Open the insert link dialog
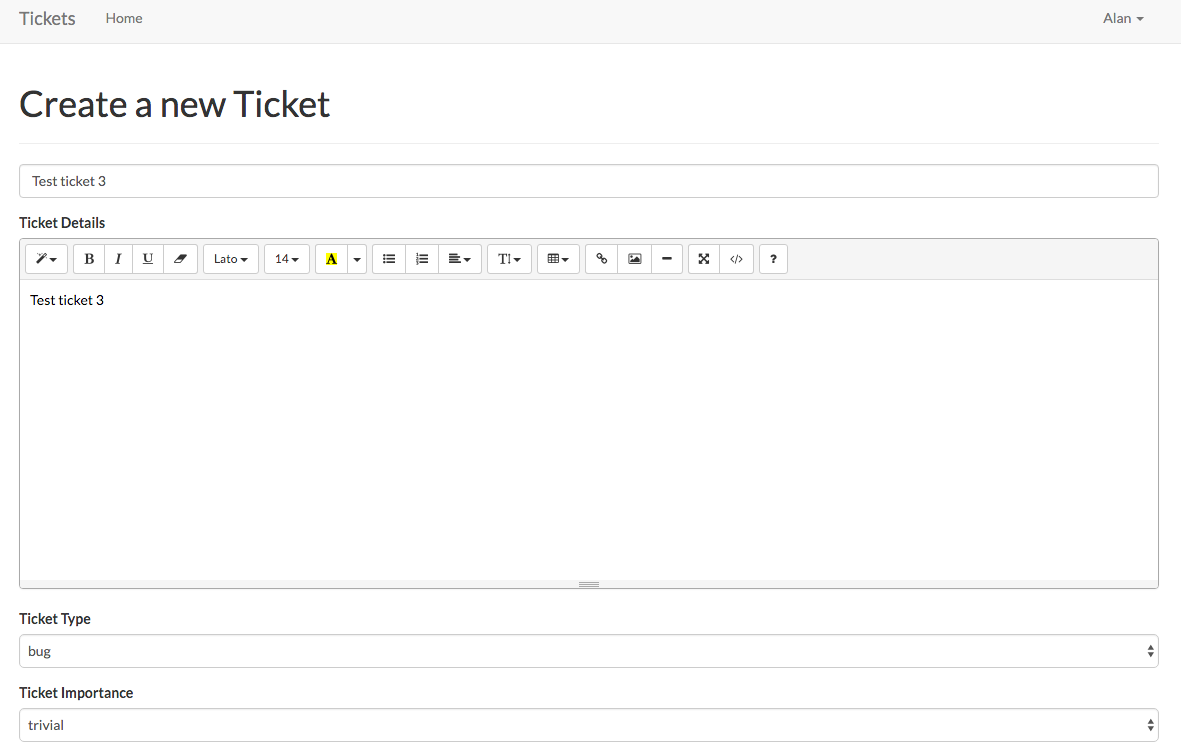 (x=602, y=259)
